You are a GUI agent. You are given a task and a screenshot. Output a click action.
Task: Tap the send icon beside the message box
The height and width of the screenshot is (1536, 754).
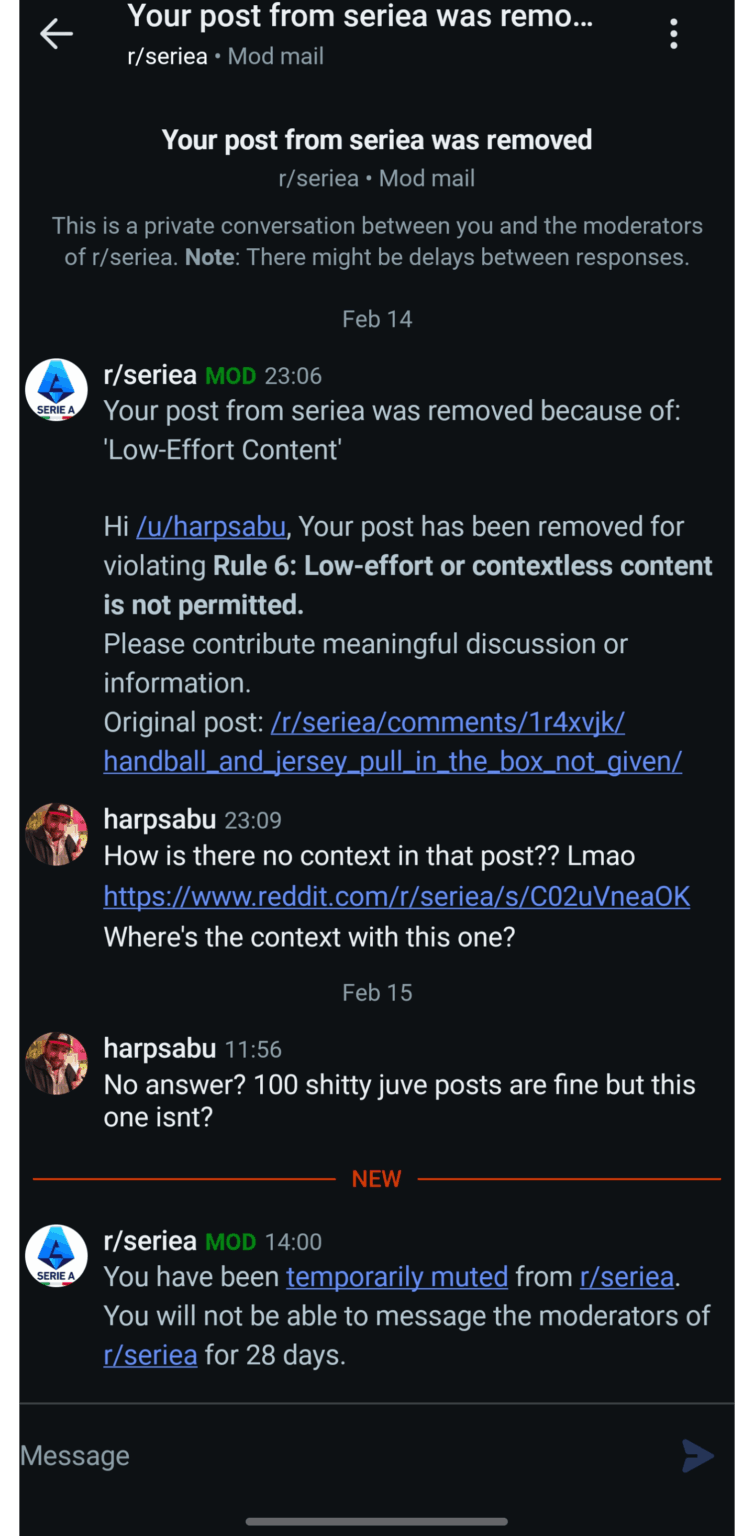(x=697, y=1456)
